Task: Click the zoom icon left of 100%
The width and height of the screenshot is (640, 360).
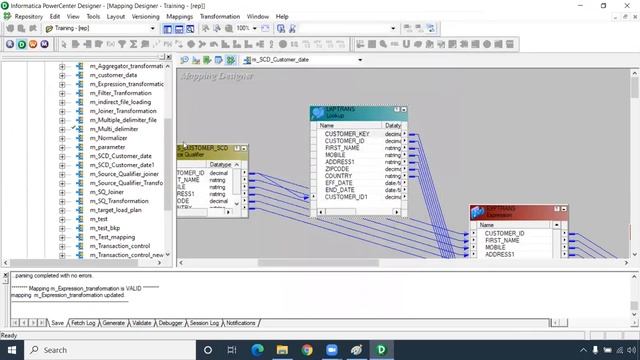Action: (229, 28)
